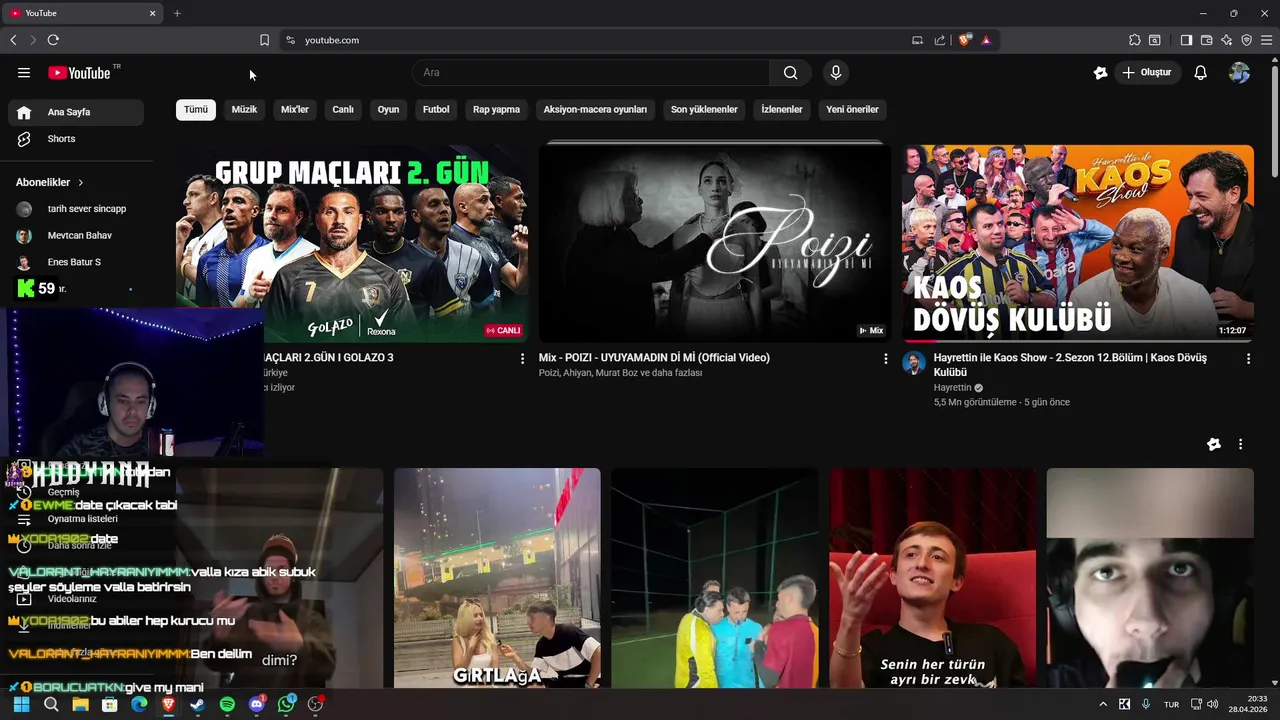Viewport: 1280px width, 720px height.
Task: Open tarih sever sincapp subscription
Action: pos(76,209)
